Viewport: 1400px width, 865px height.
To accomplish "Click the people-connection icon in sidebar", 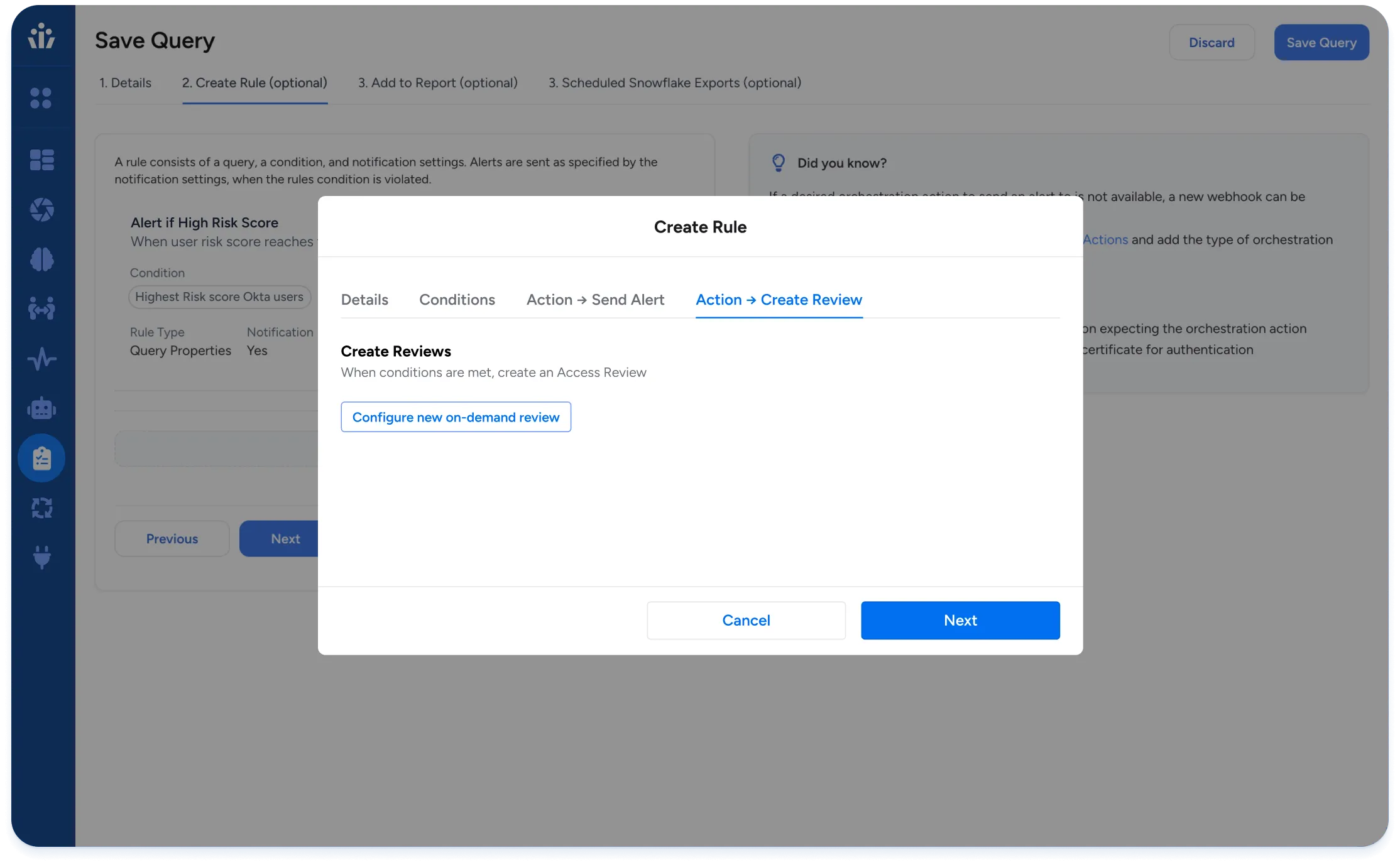I will click(41, 308).
